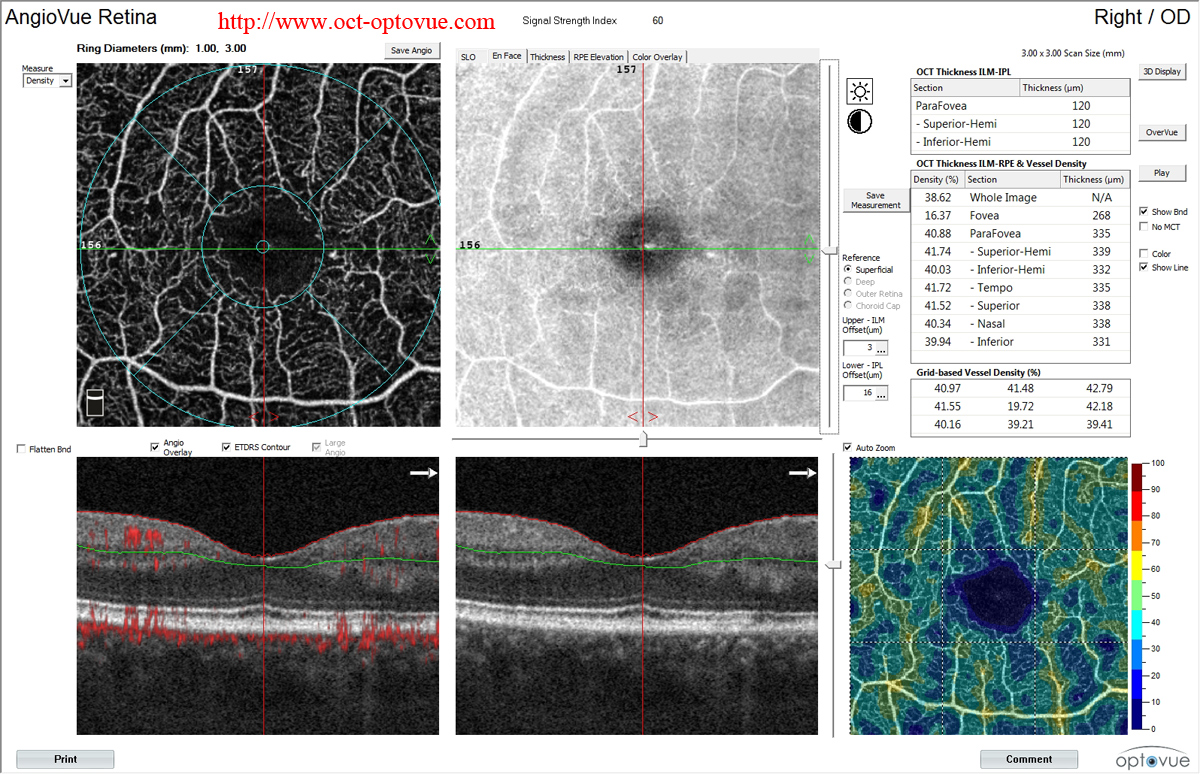Image resolution: width=1200 pixels, height=774 pixels.
Task: Select Choroid Cap reference radio
Action: 848,306
